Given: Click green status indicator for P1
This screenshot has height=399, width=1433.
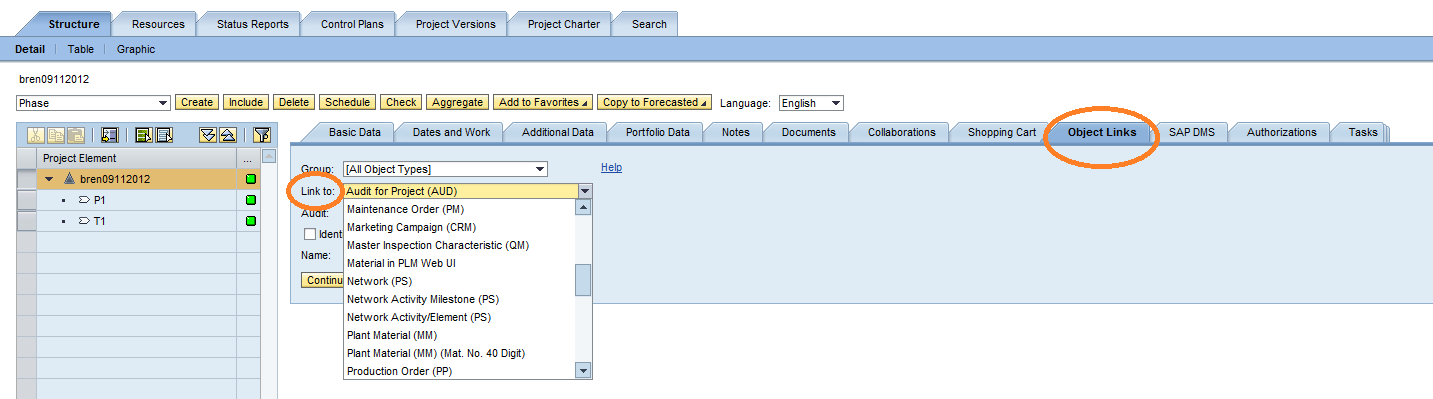Looking at the screenshot, I should pos(250,200).
